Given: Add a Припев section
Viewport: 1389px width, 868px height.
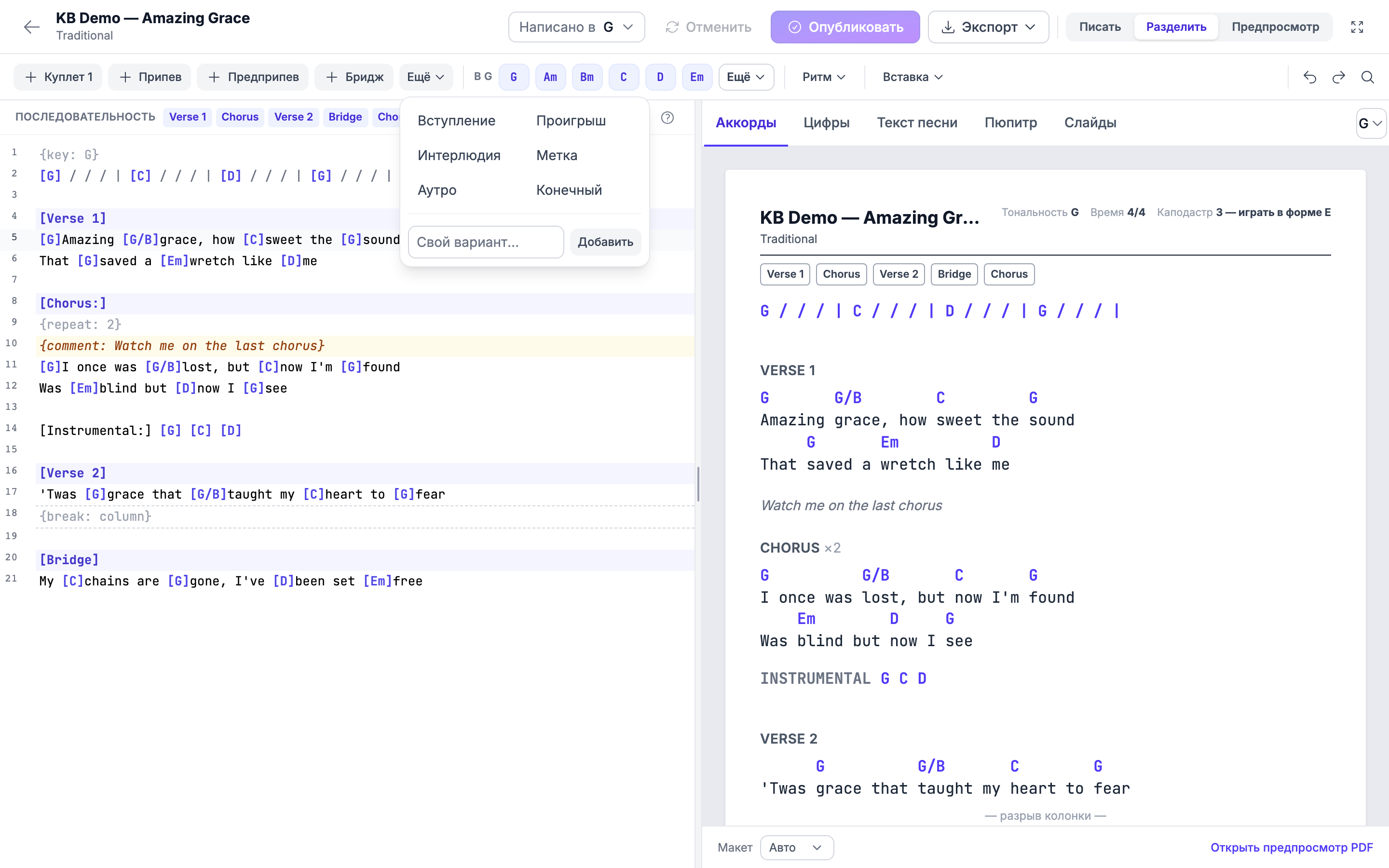Looking at the screenshot, I should coord(150,77).
